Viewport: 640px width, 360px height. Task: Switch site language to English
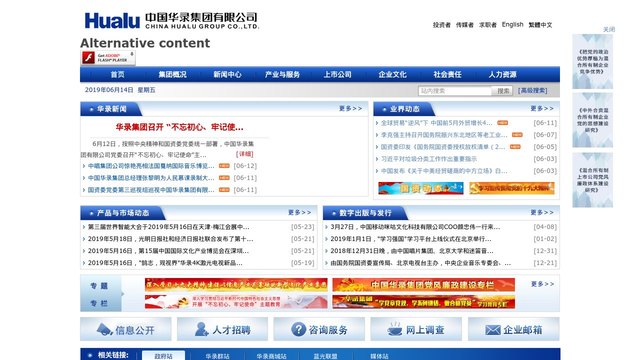[512, 24]
